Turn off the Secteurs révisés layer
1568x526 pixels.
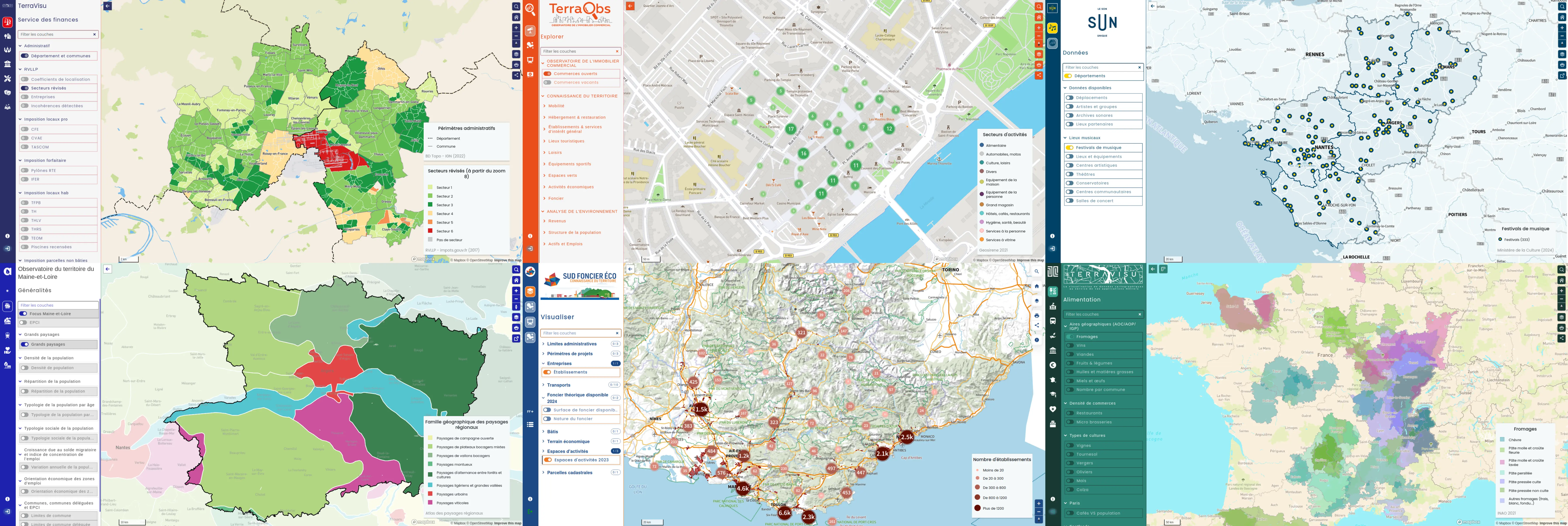click(x=25, y=88)
